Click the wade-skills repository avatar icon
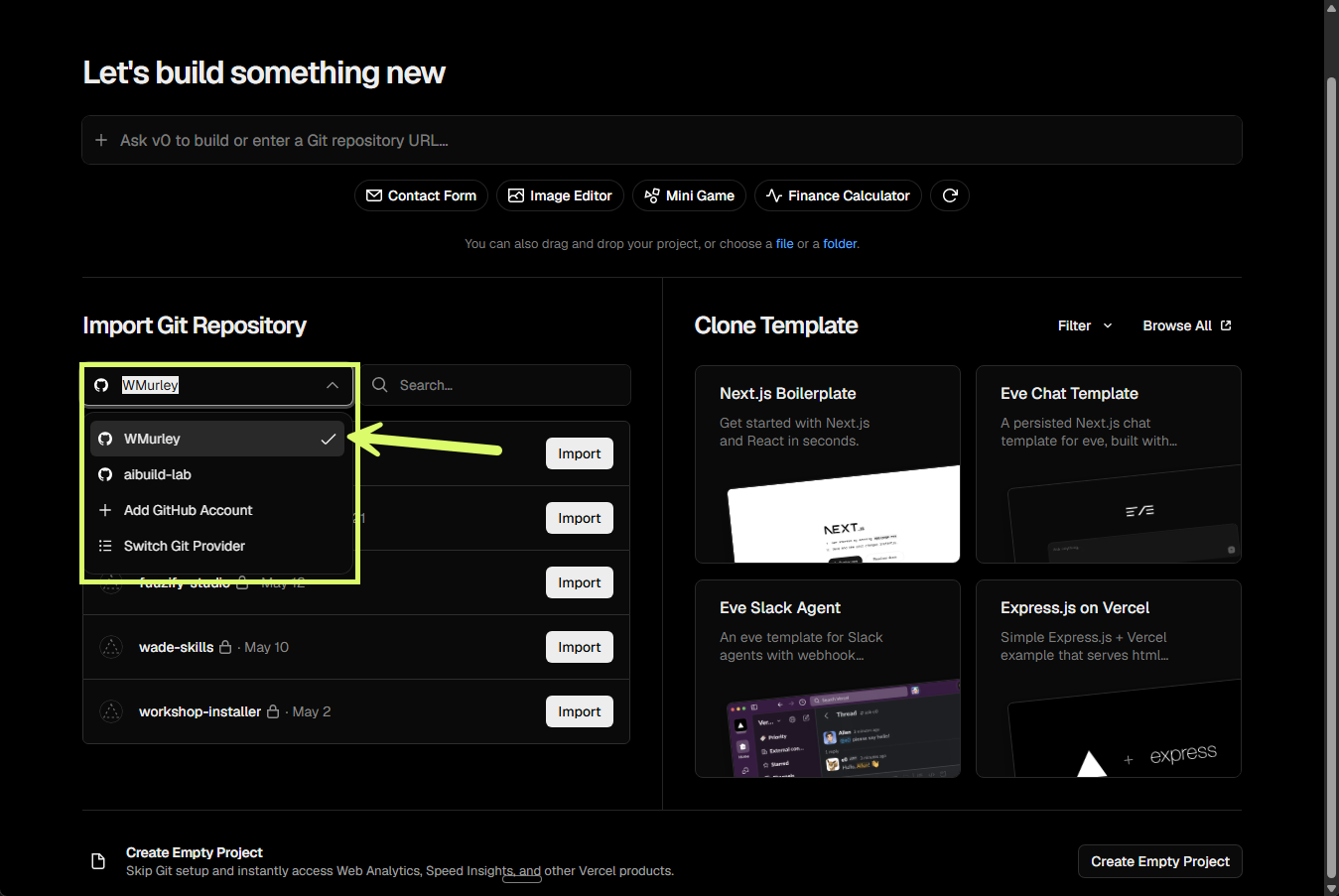Image resolution: width=1339 pixels, height=896 pixels. 111,647
